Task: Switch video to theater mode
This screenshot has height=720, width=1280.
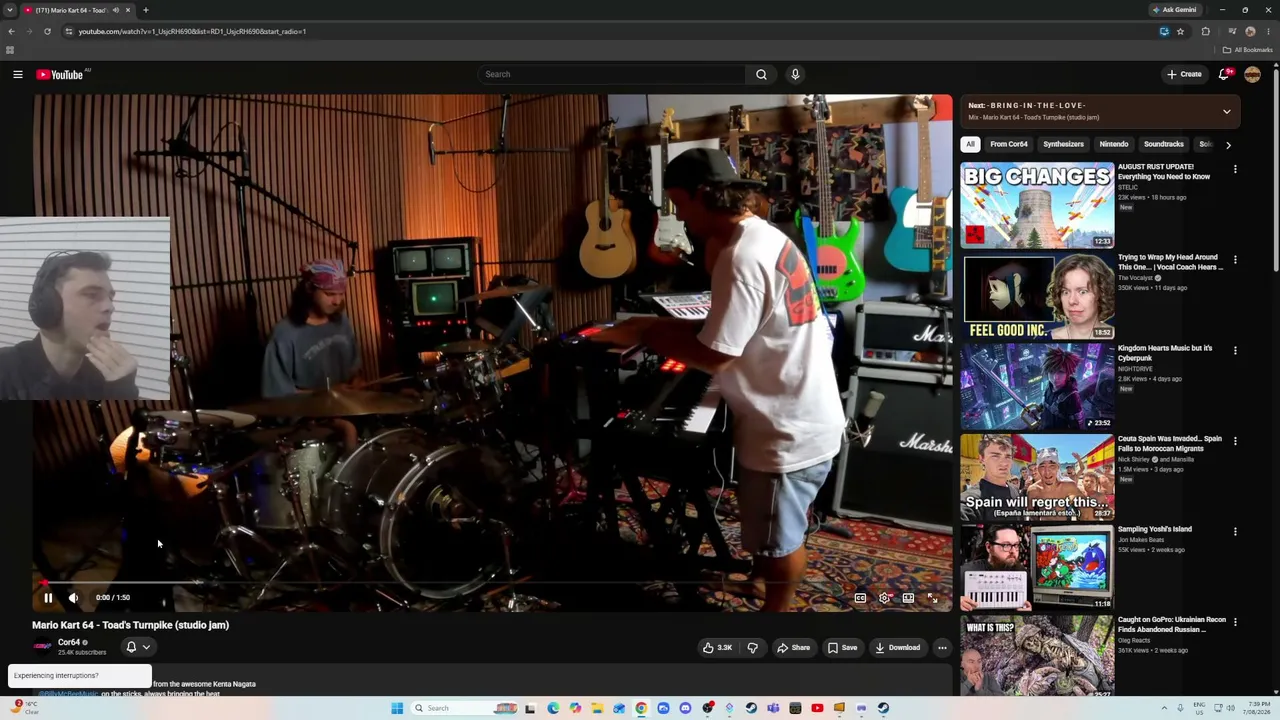Action: (x=908, y=598)
